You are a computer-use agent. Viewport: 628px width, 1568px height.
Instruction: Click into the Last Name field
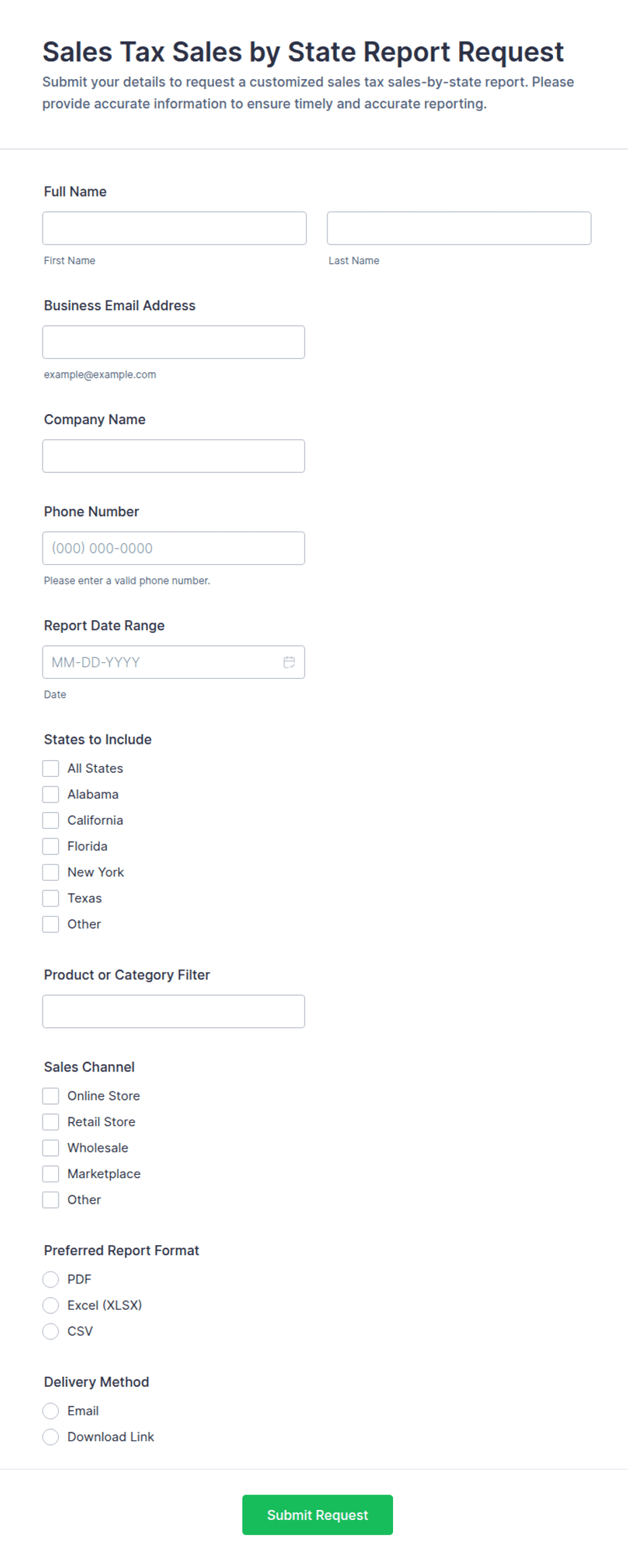pos(459,228)
